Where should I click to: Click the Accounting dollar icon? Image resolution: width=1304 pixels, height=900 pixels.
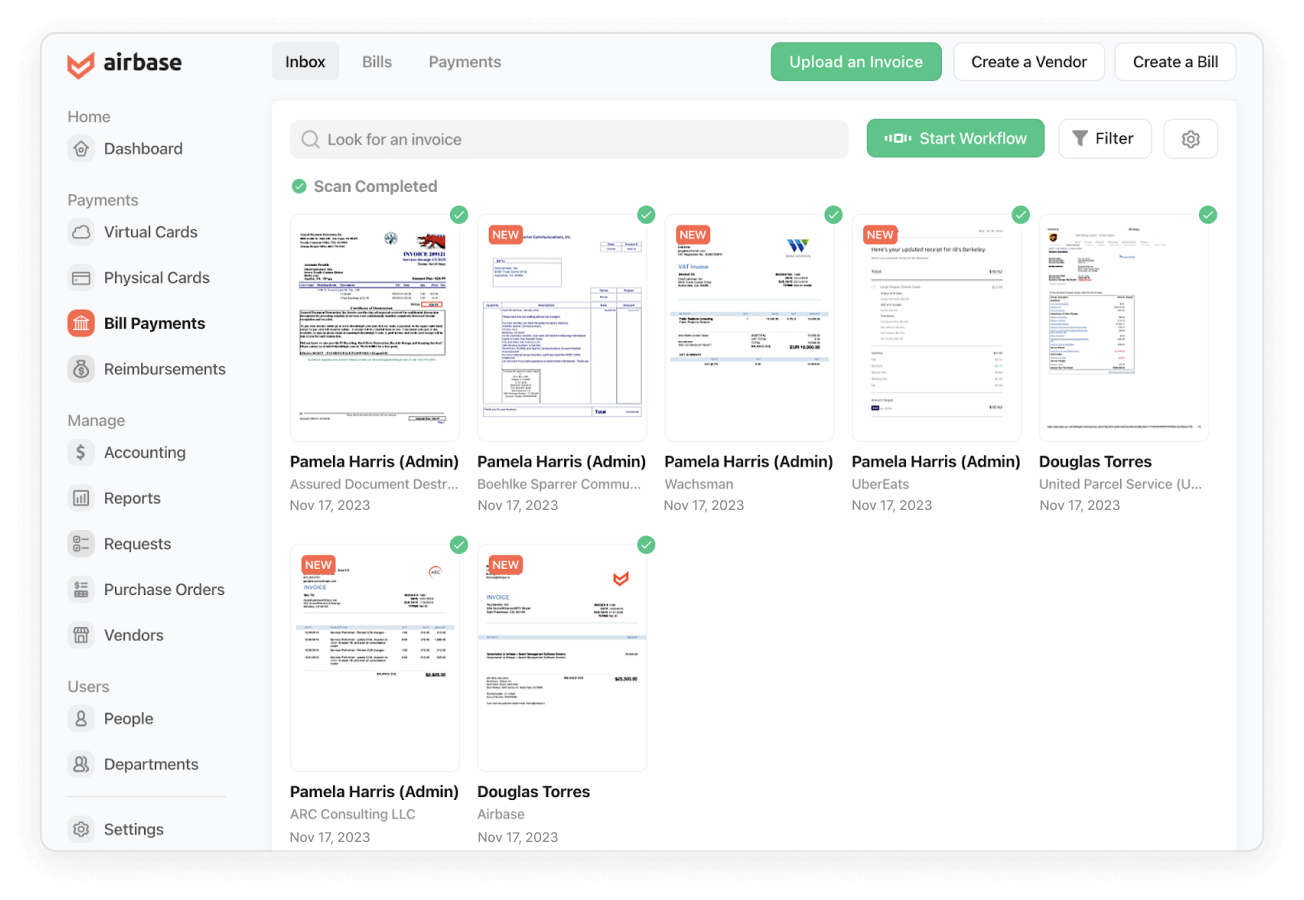point(81,452)
